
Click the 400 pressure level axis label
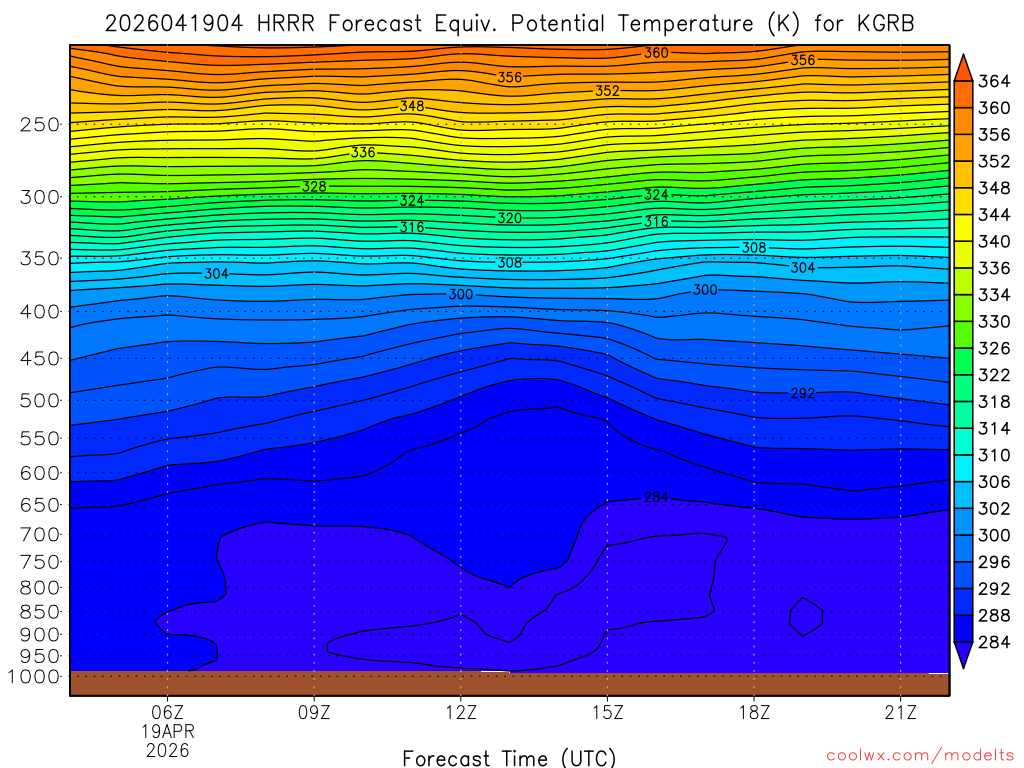(x=40, y=312)
